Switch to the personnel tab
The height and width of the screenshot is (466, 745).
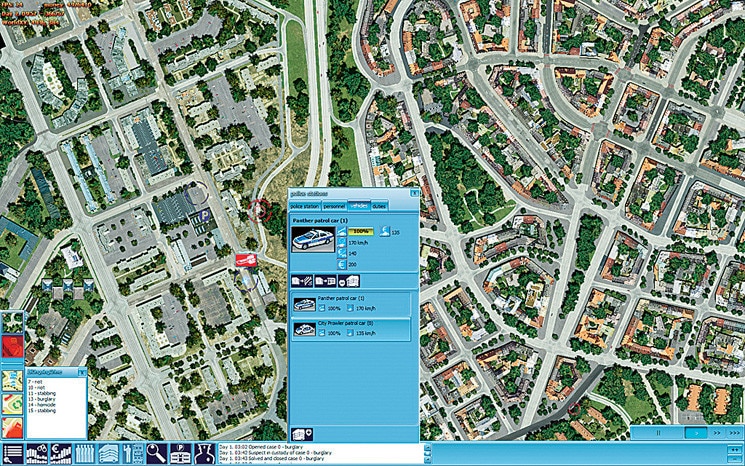pos(333,205)
